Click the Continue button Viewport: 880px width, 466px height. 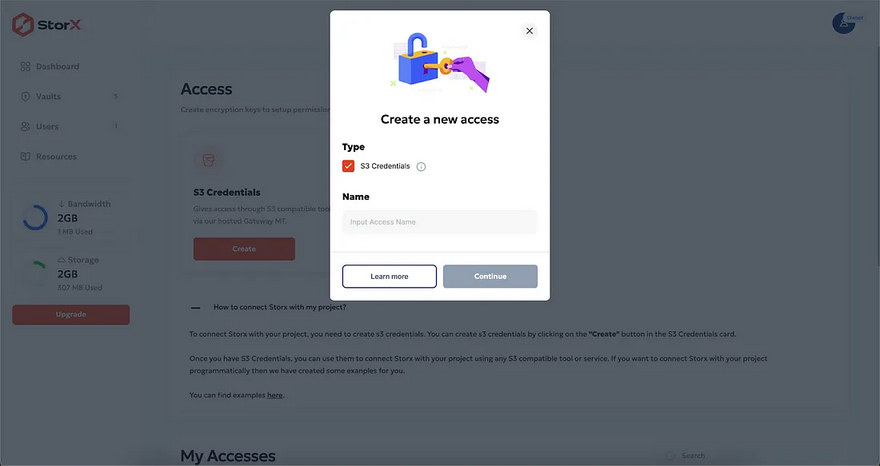click(490, 276)
